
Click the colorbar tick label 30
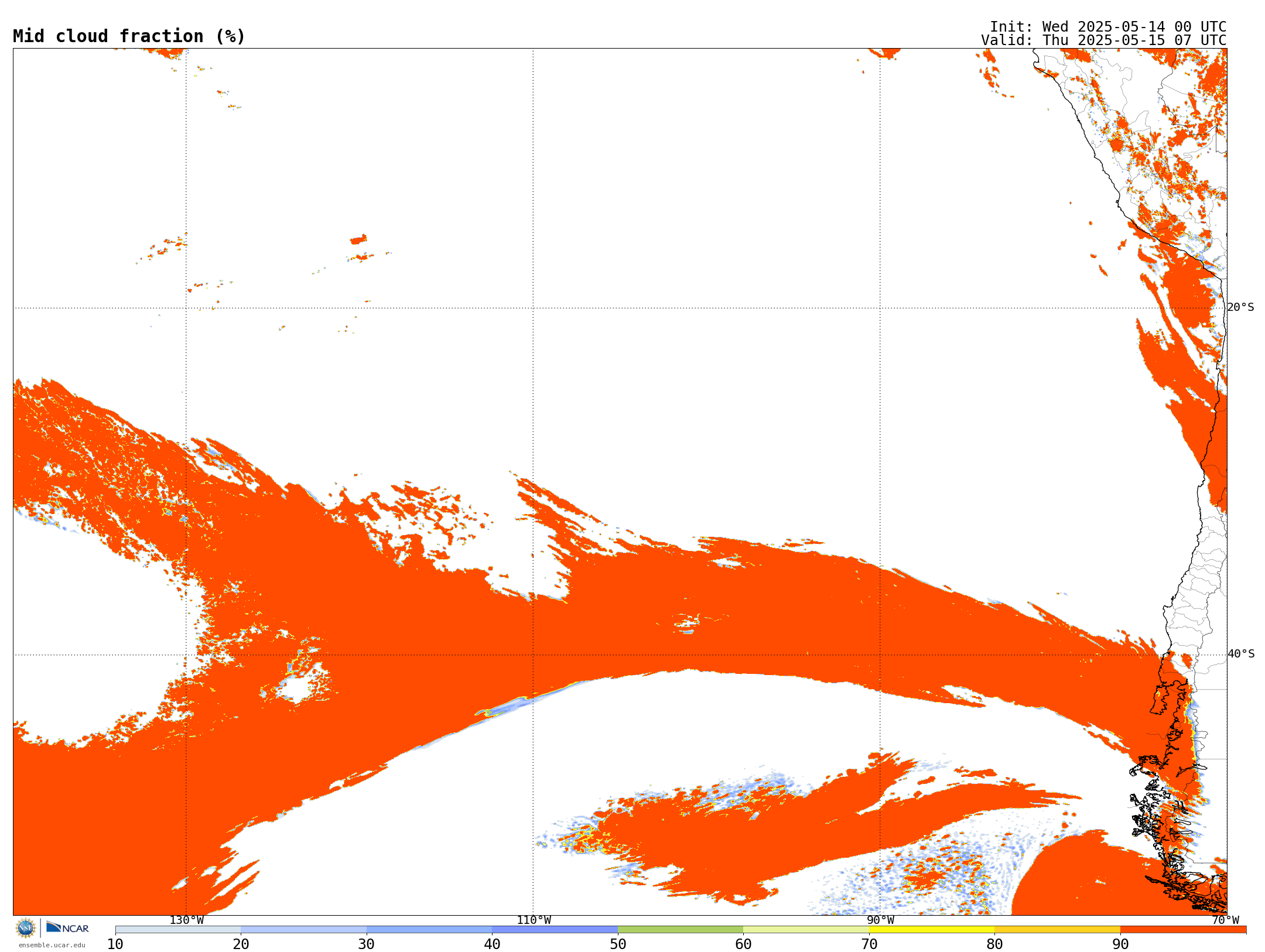pyautogui.click(x=367, y=944)
